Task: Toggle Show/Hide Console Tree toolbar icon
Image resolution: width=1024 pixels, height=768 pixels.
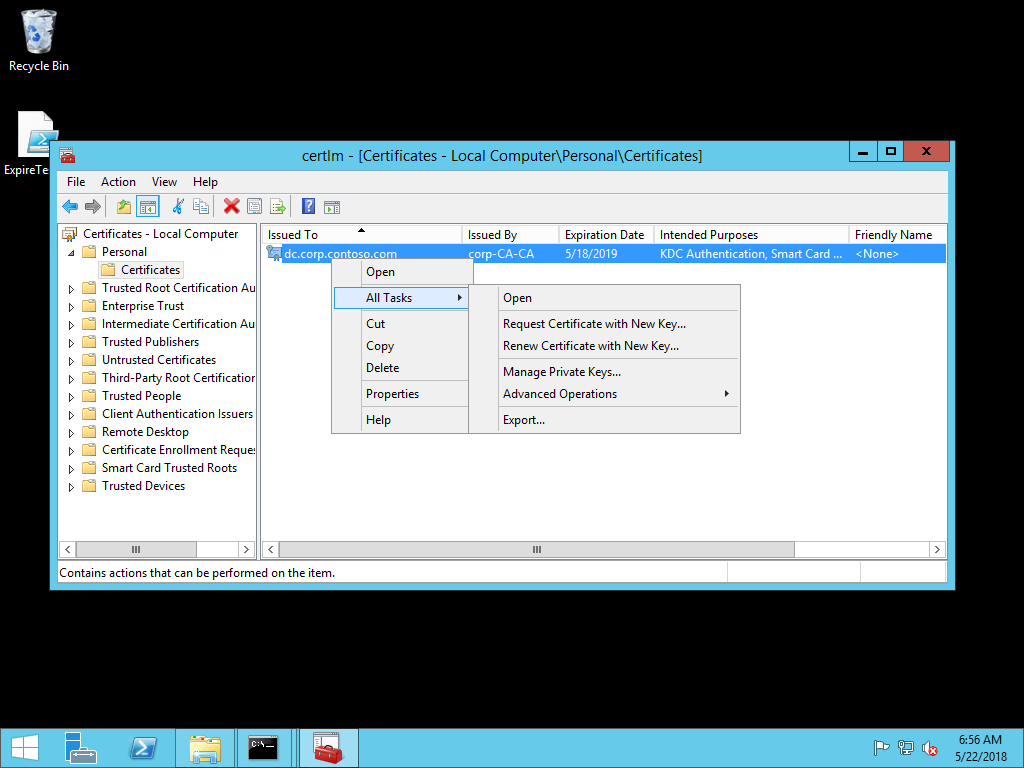Action: pyautogui.click(x=148, y=207)
